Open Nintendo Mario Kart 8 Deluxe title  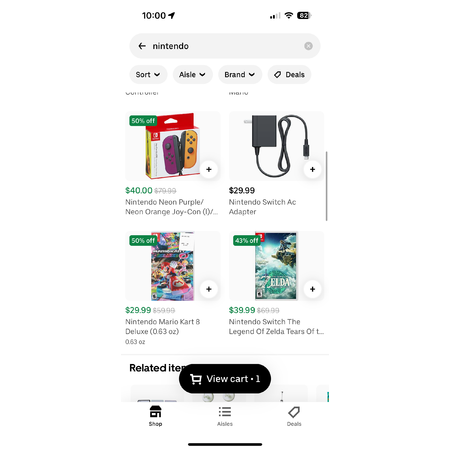coord(163,327)
